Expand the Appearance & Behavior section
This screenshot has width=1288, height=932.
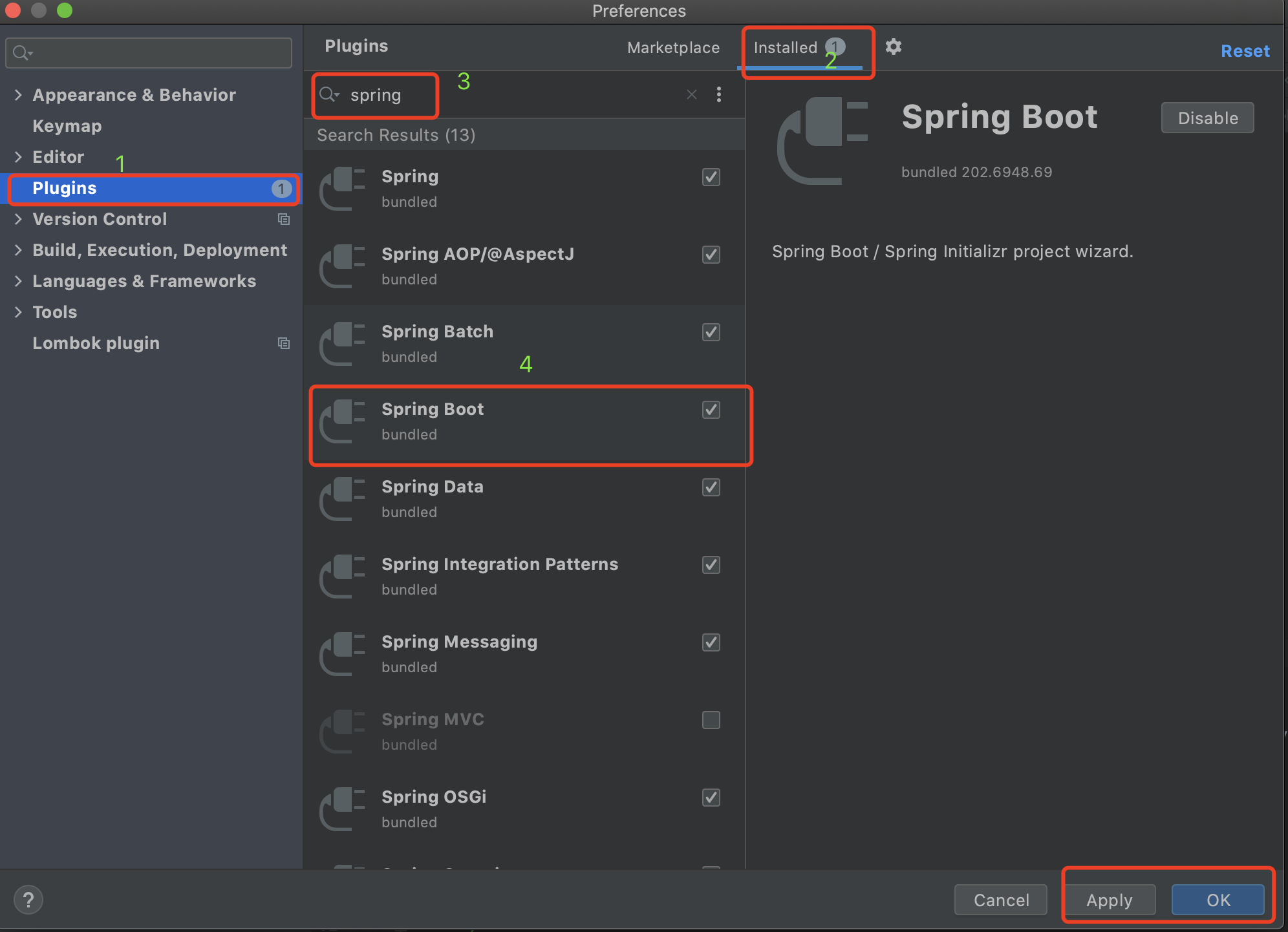[18, 94]
